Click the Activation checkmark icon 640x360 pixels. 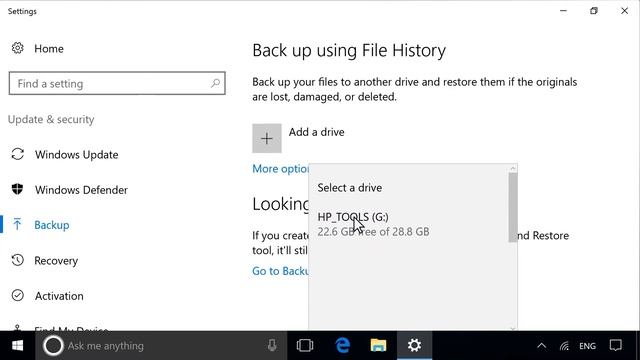[18, 295]
